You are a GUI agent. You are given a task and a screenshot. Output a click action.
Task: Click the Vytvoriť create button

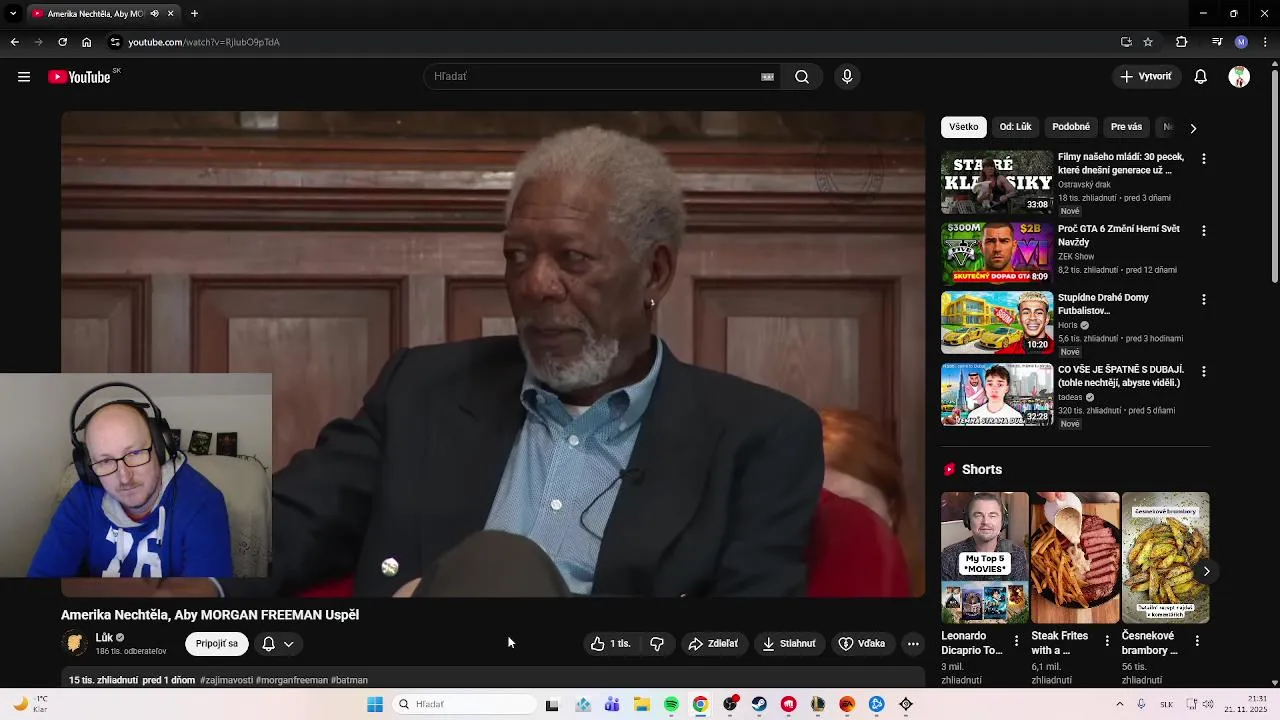point(1146,77)
